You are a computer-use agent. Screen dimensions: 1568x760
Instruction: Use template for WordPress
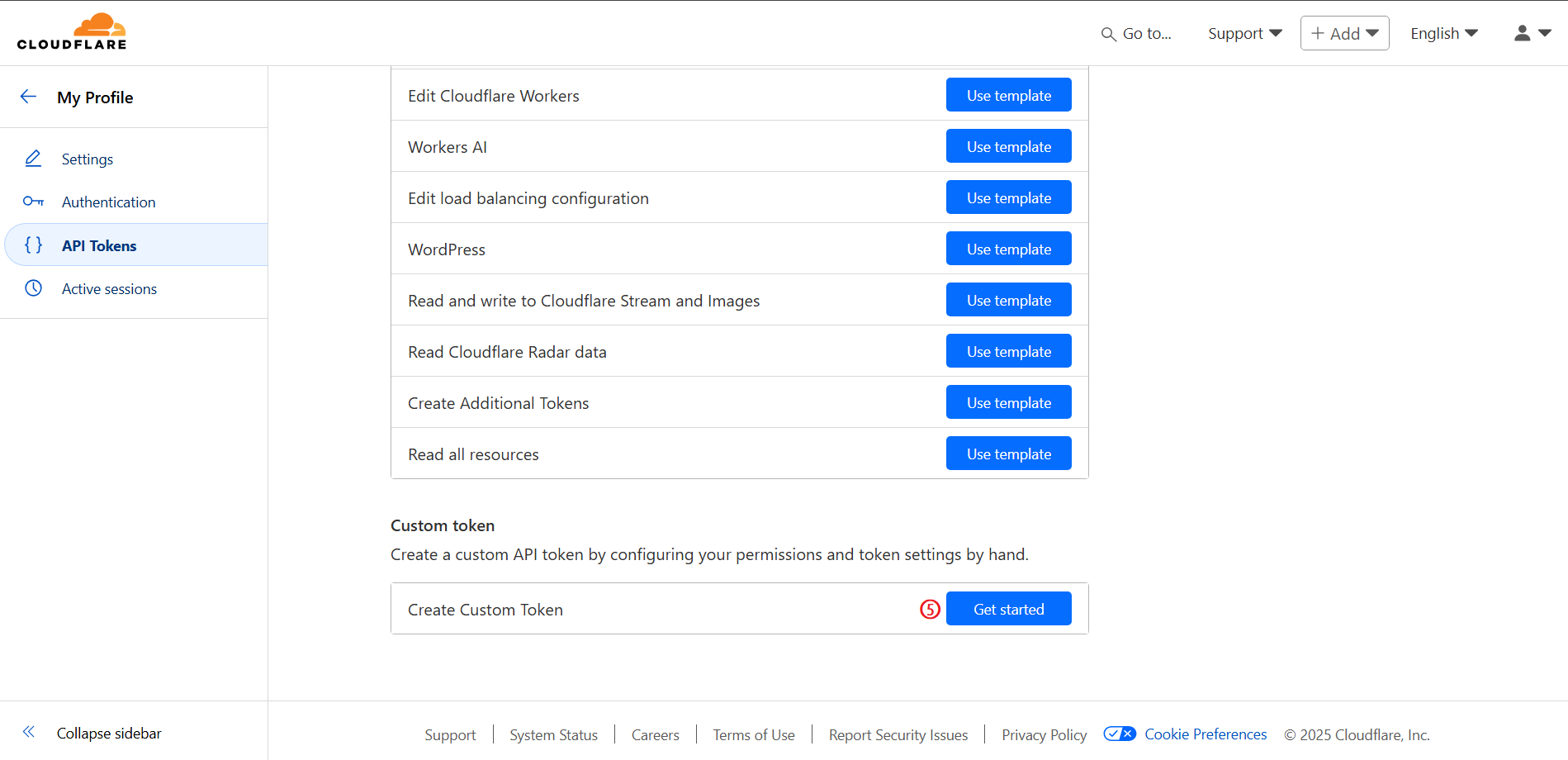click(1008, 249)
